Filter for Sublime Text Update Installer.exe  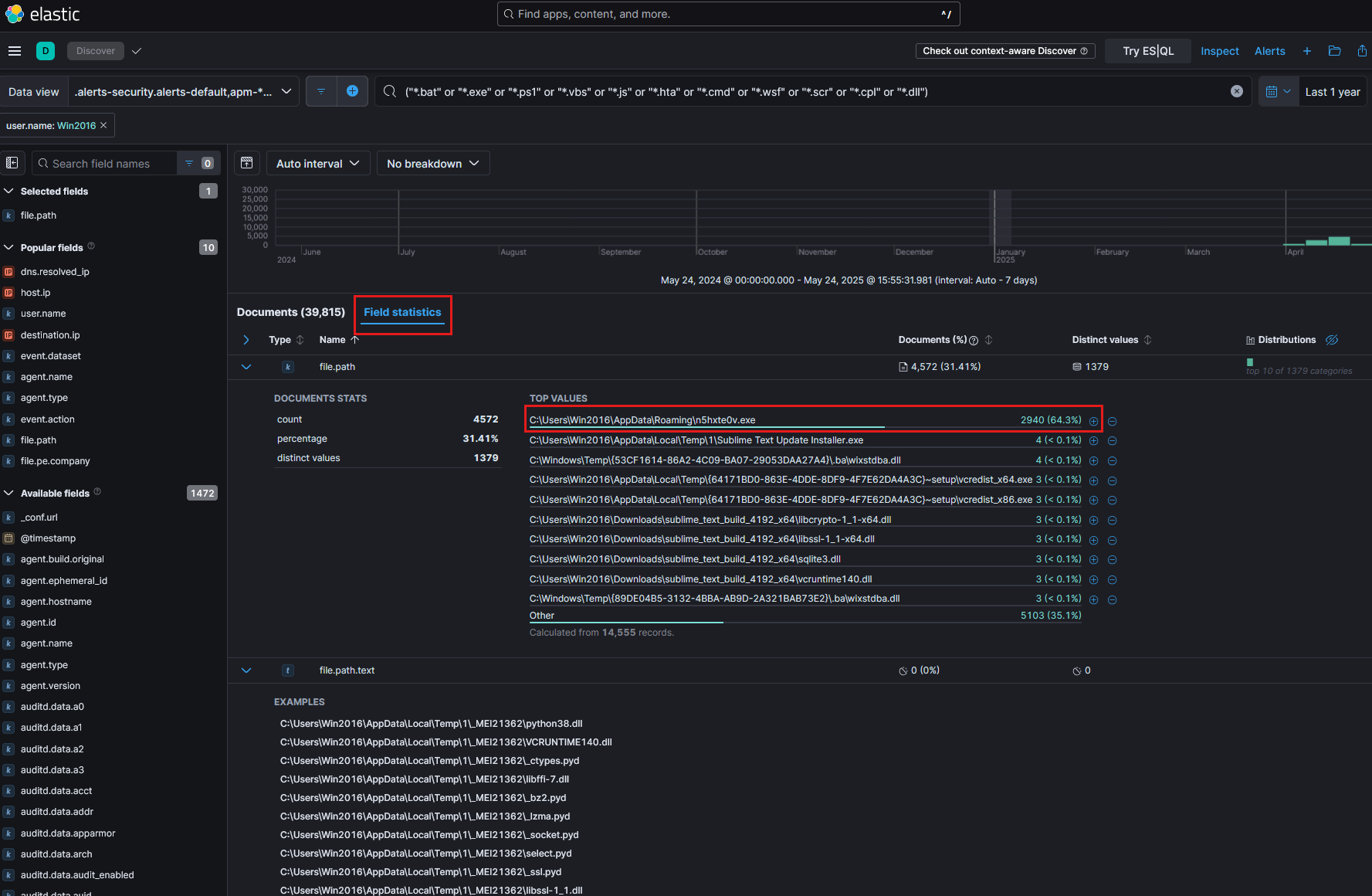pos(1093,440)
